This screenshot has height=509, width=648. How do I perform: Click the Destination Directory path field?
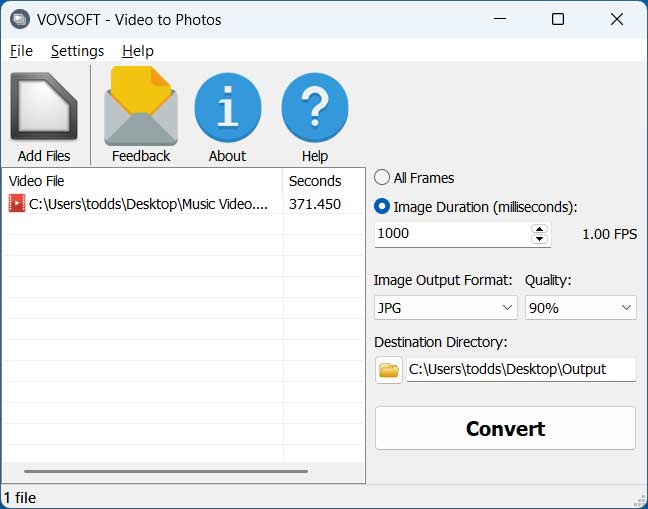pos(521,369)
